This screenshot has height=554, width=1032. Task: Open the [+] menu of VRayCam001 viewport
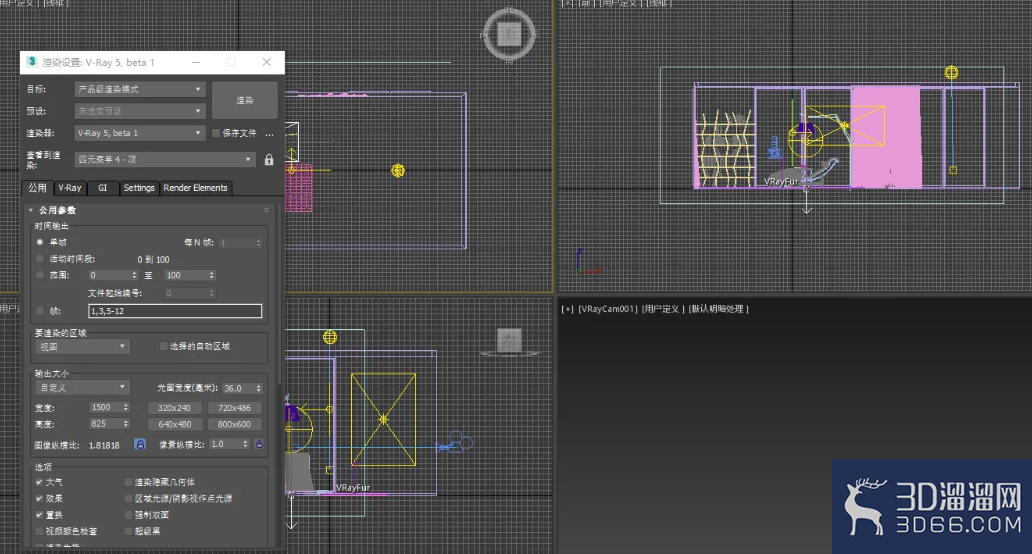pos(567,309)
